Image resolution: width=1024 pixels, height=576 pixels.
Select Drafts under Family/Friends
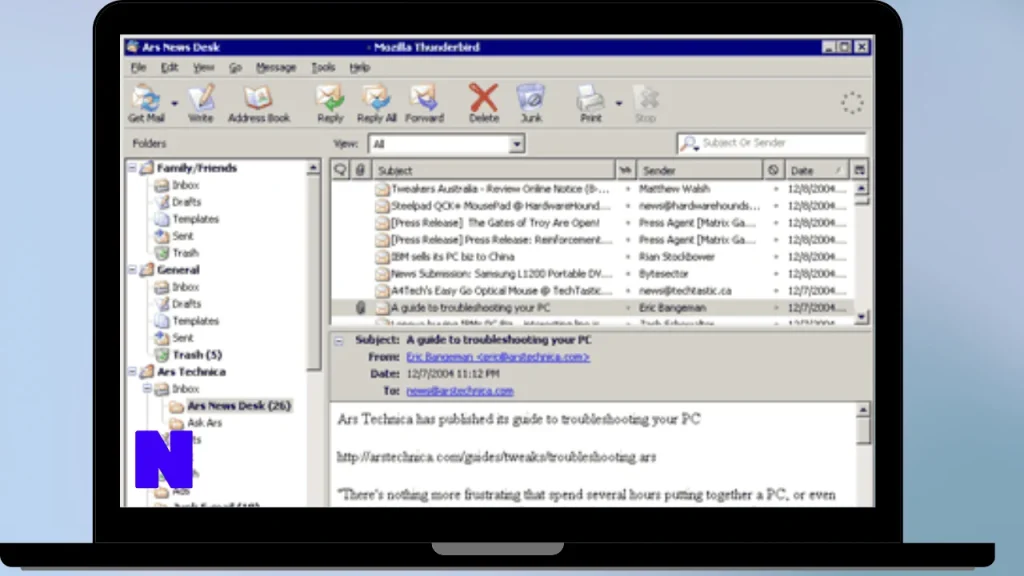(186, 202)
